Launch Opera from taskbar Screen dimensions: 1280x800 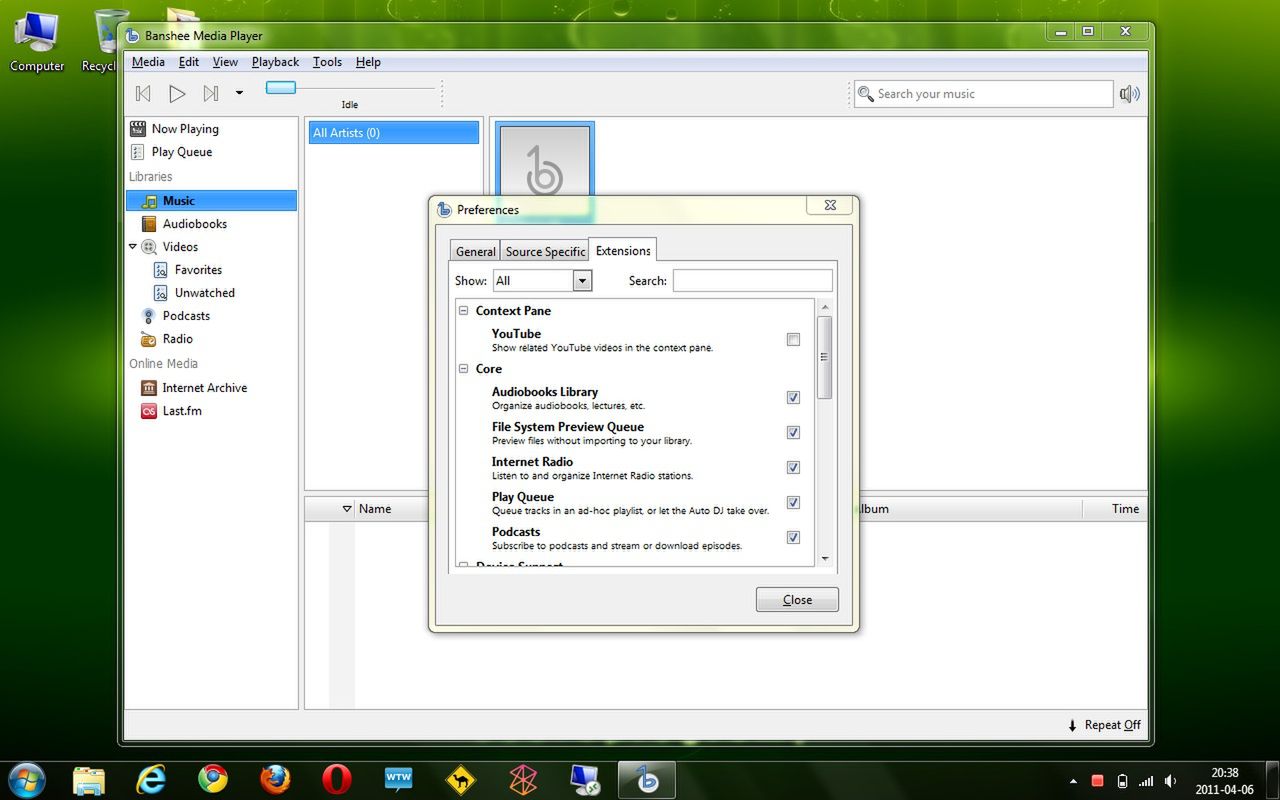click(337, 779)
